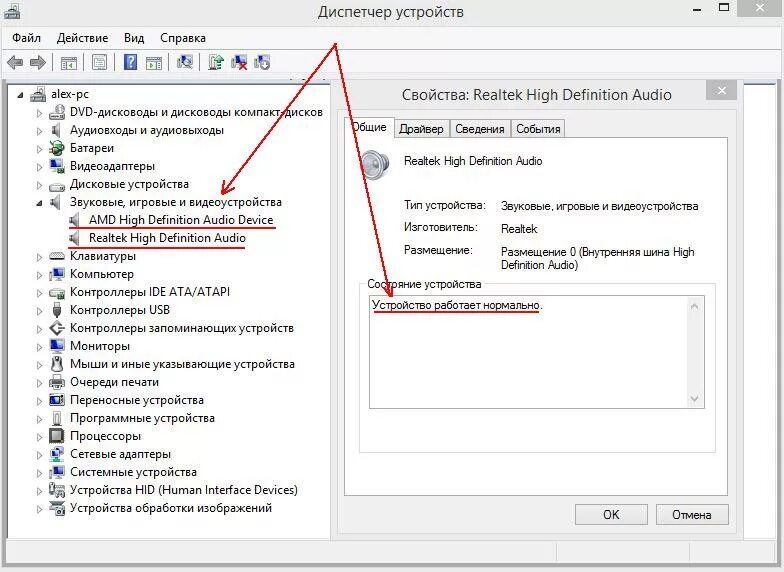Viewport: 784px width, 572px height.
Task: Click the device status scroll up arrow
Action: tap(694, 306)
